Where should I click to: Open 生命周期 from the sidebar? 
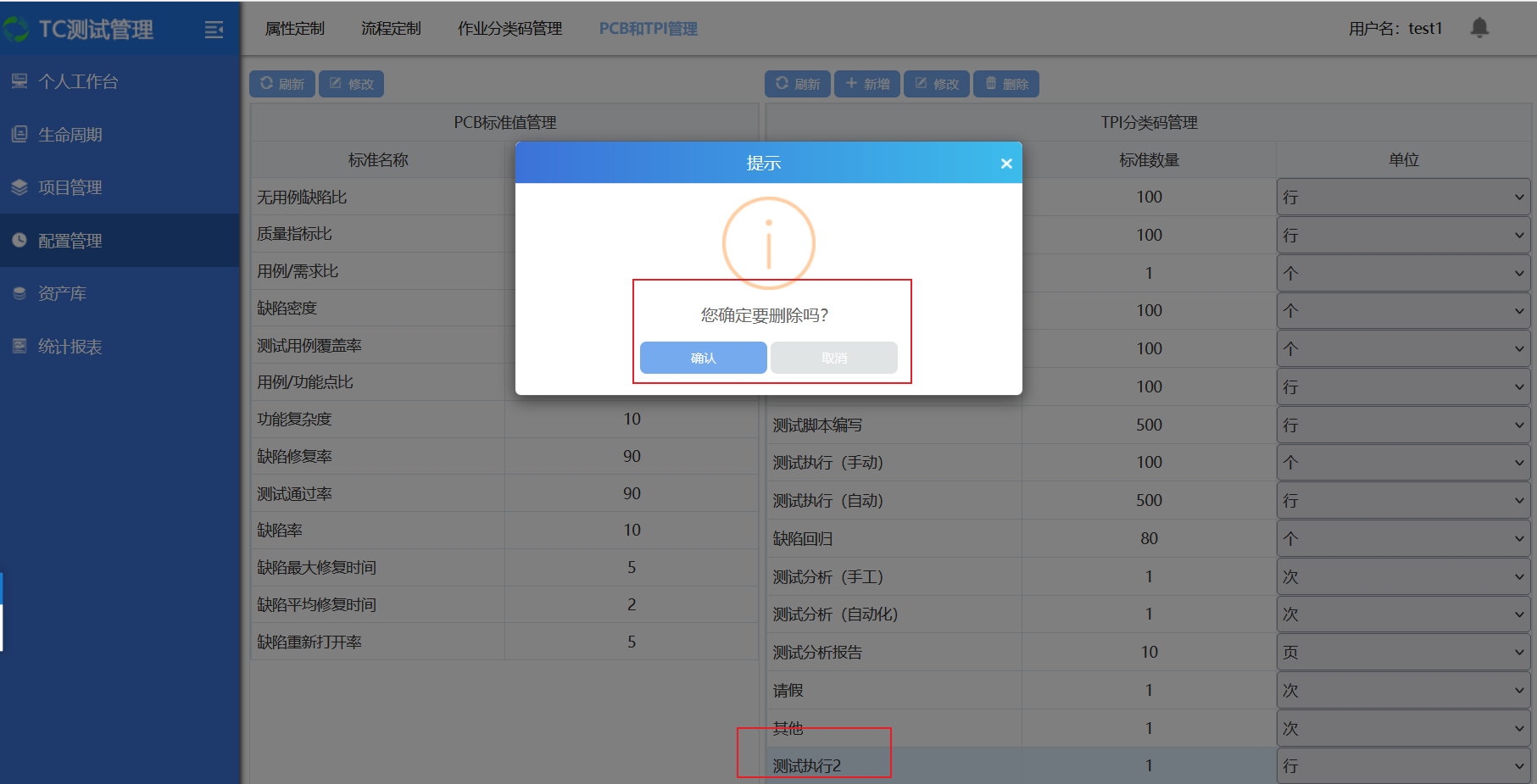coord(70,135)
